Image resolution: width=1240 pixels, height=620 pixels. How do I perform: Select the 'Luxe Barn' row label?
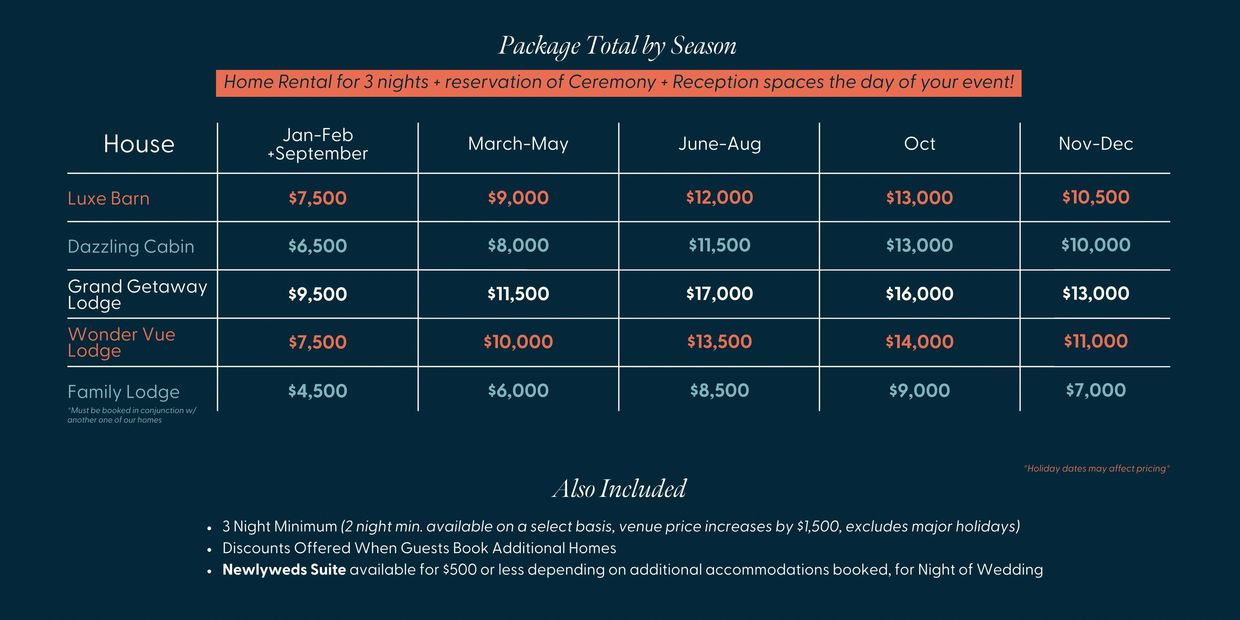click(109, 198)
